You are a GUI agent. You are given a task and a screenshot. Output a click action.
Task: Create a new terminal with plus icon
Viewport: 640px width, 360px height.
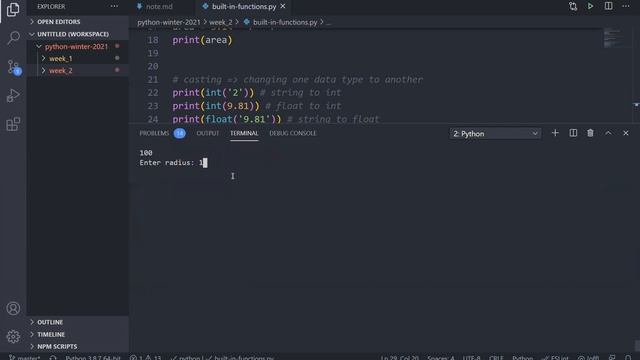point(555,133)
